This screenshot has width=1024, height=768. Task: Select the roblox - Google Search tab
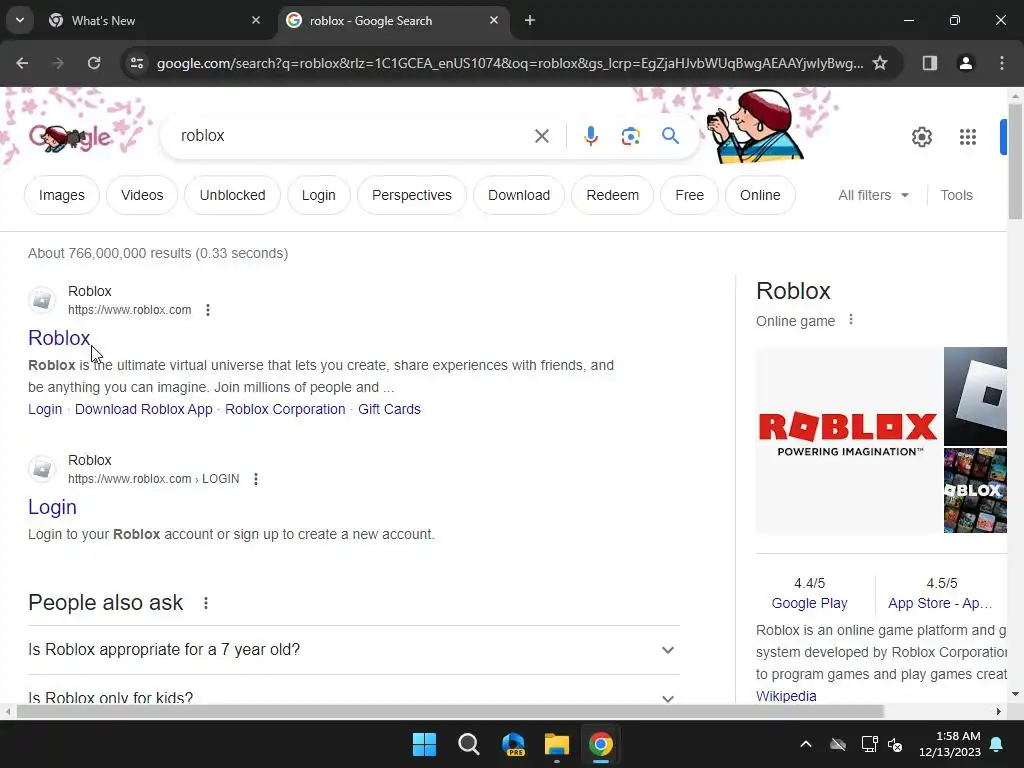(x=393, y=20)
